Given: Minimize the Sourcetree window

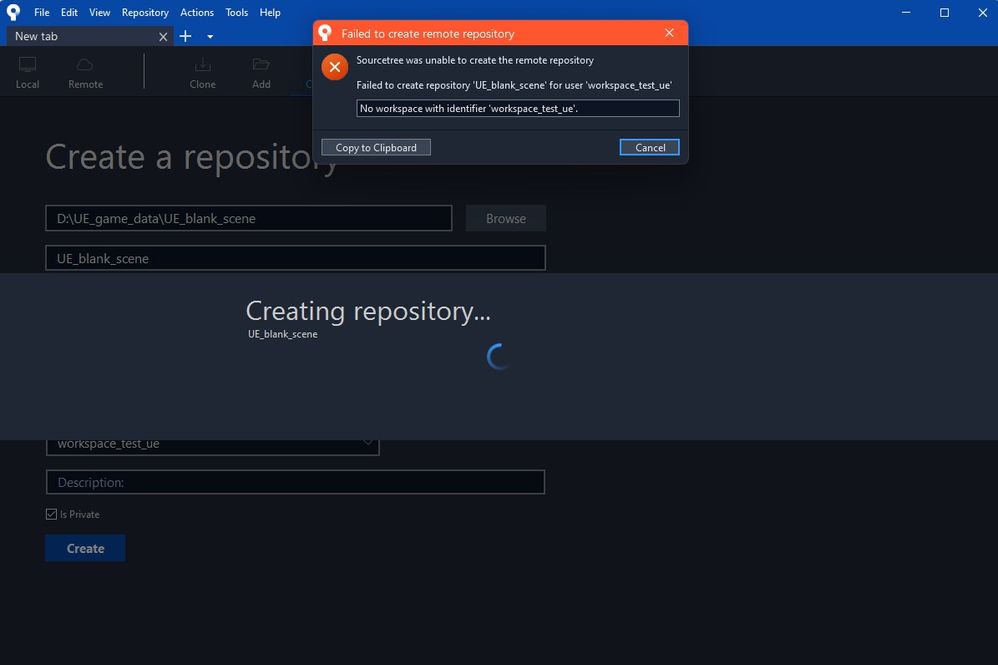Looking at the screenshot, I should point(906,12).
